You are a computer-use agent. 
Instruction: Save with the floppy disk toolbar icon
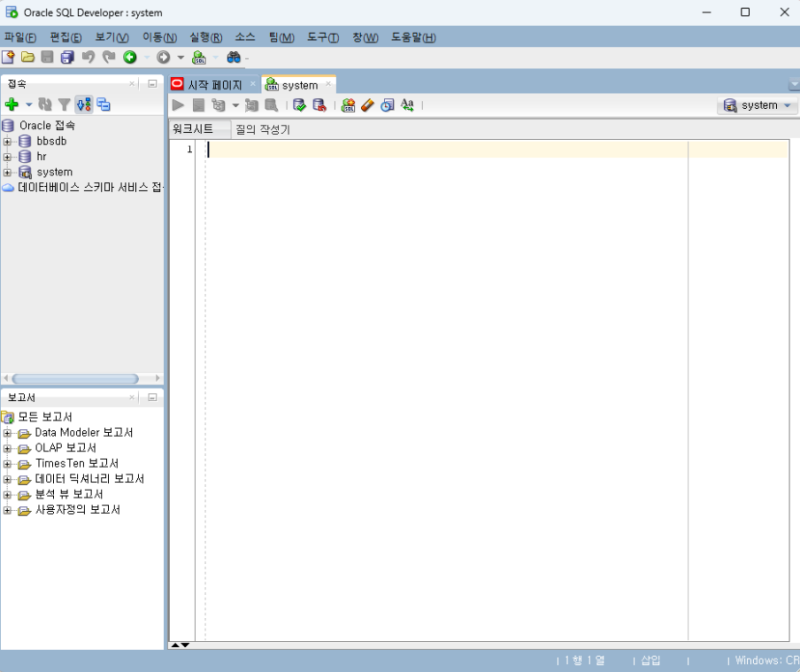click(45, 57)
